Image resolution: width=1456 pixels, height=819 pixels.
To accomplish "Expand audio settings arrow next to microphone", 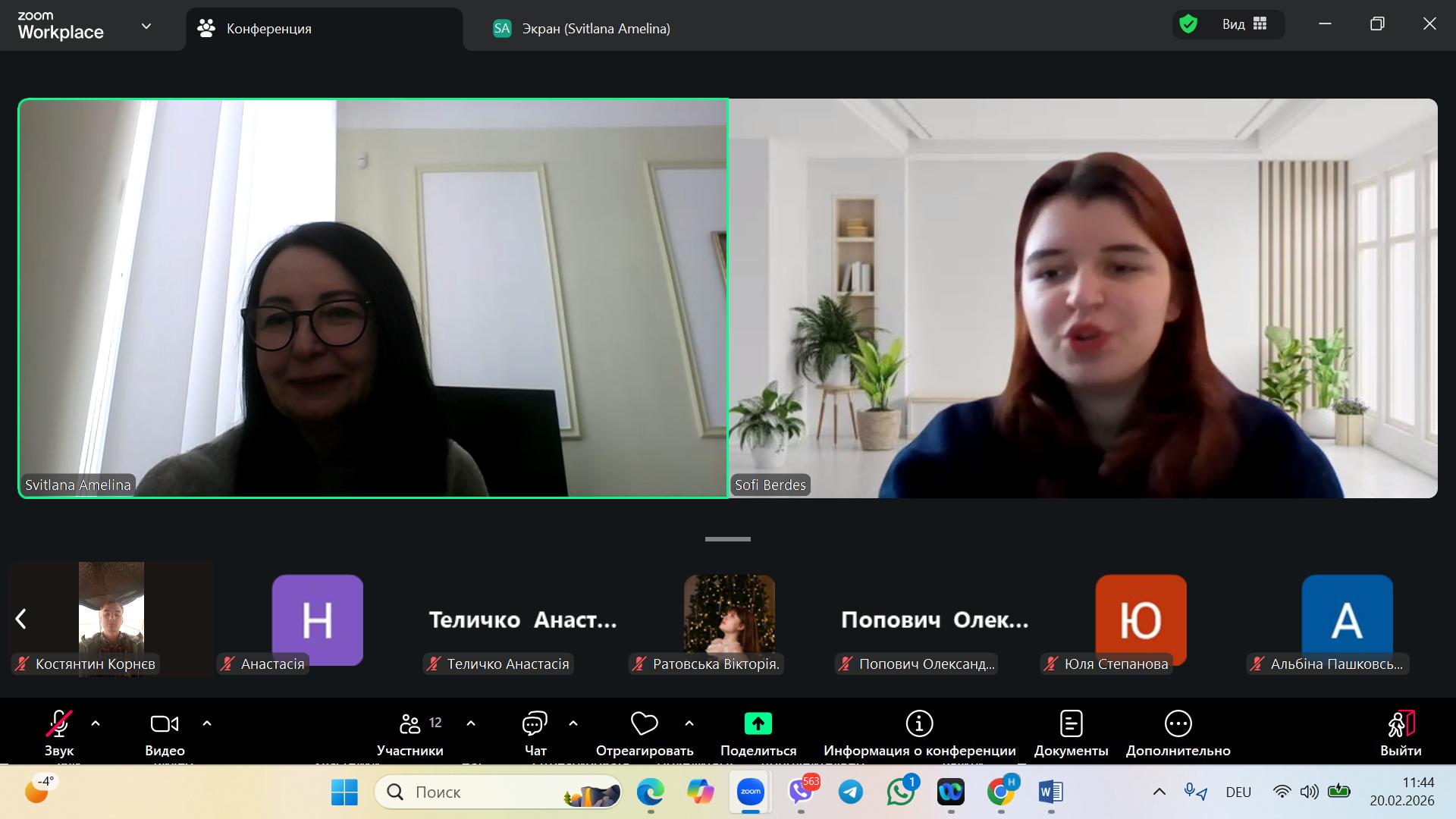I will [x=96, y=723].
